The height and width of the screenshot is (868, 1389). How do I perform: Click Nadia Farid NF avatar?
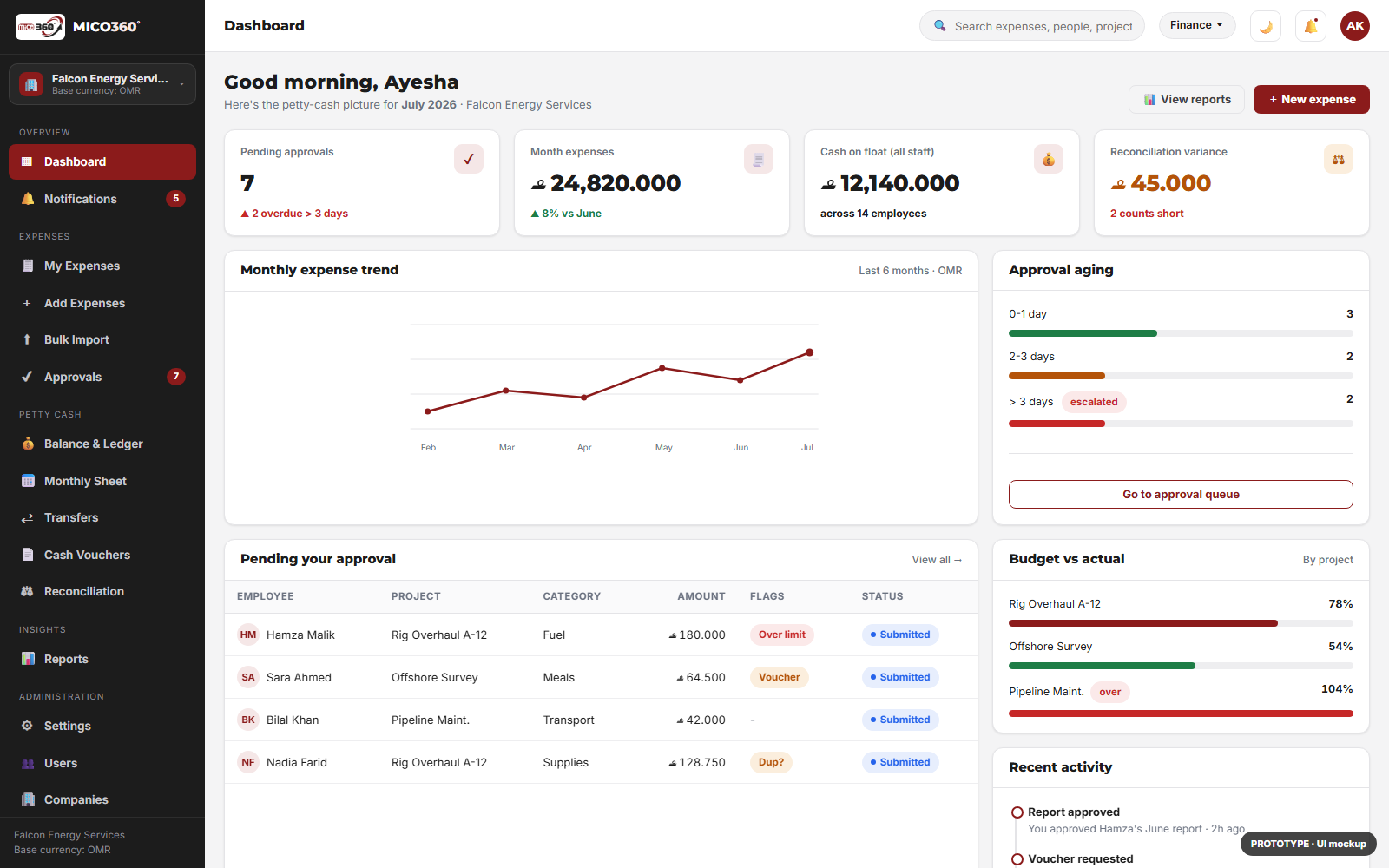[248, 762]
